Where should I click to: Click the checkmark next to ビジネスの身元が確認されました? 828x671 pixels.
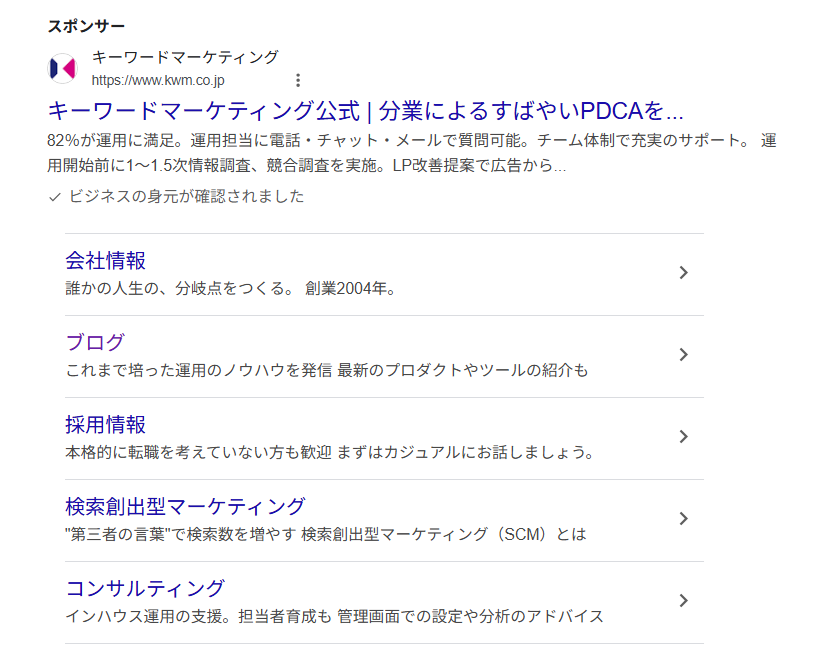click(x=54, y=197)
